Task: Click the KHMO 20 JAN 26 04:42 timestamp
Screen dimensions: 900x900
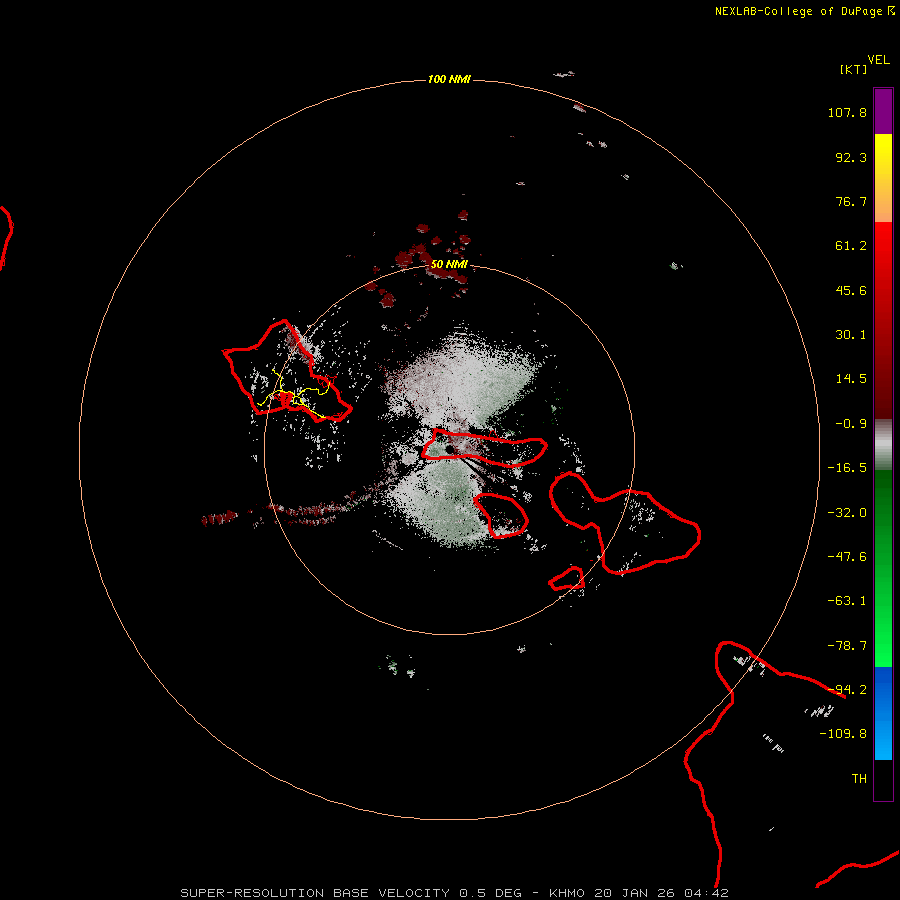Action: coord(638,893)
